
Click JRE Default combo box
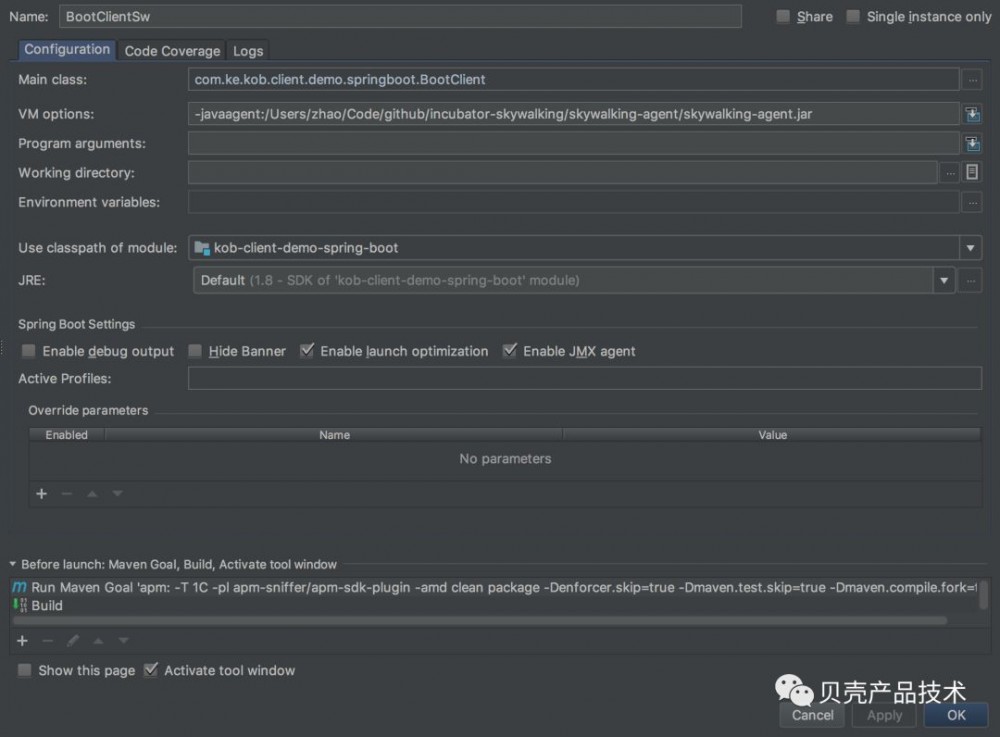(574, 281)
